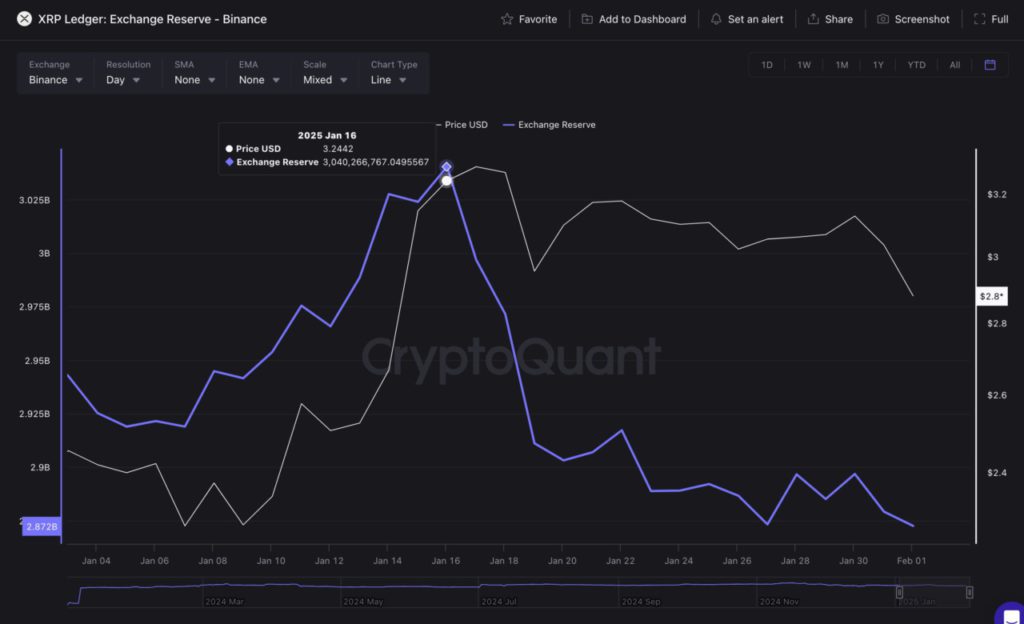This screenshot has height=624, width=1024.
Task: Open the calendar date range picker
Action: click(990, 65)
